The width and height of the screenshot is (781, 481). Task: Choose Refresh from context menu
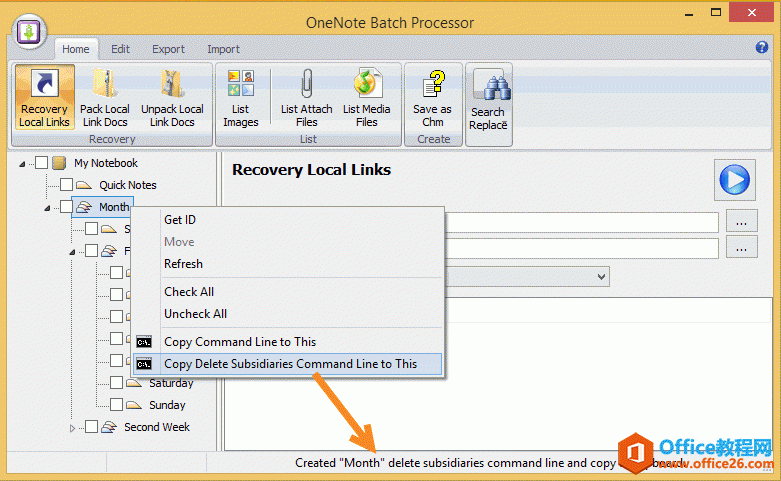point(287,263)
